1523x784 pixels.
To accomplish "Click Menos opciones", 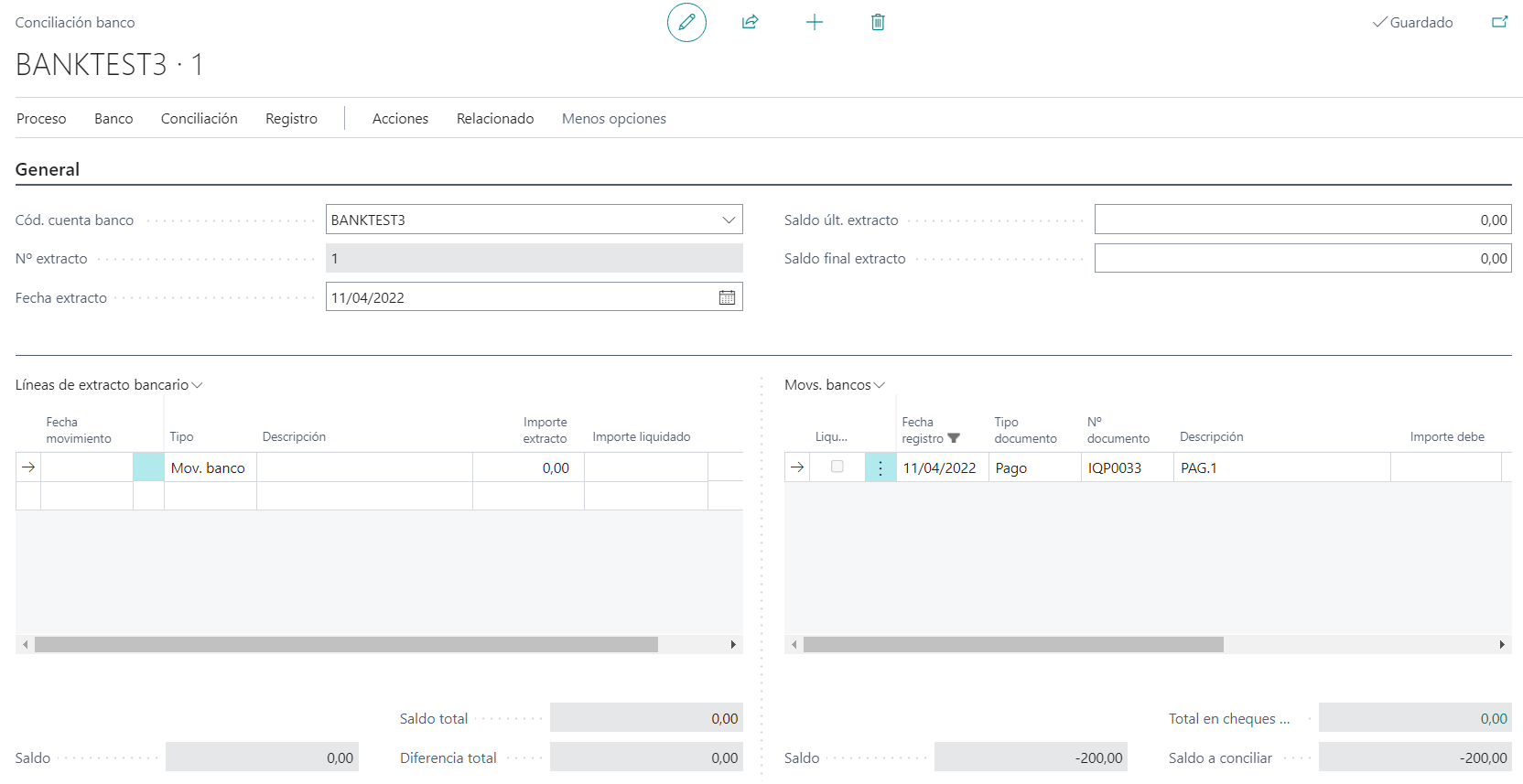I will coord(613,119).
